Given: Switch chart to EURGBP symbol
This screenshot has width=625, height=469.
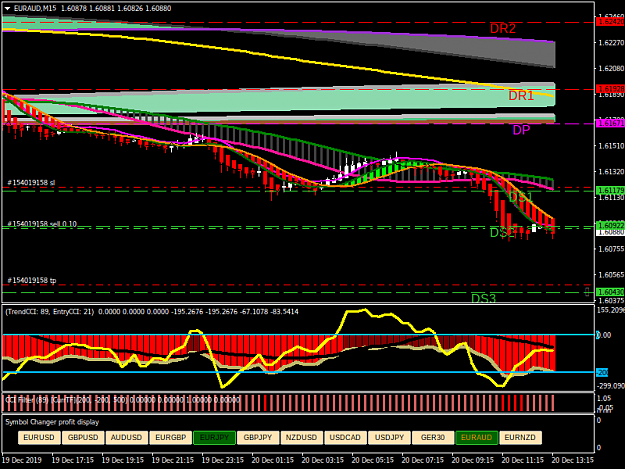Looking at the screenshot, I should 171,437.
